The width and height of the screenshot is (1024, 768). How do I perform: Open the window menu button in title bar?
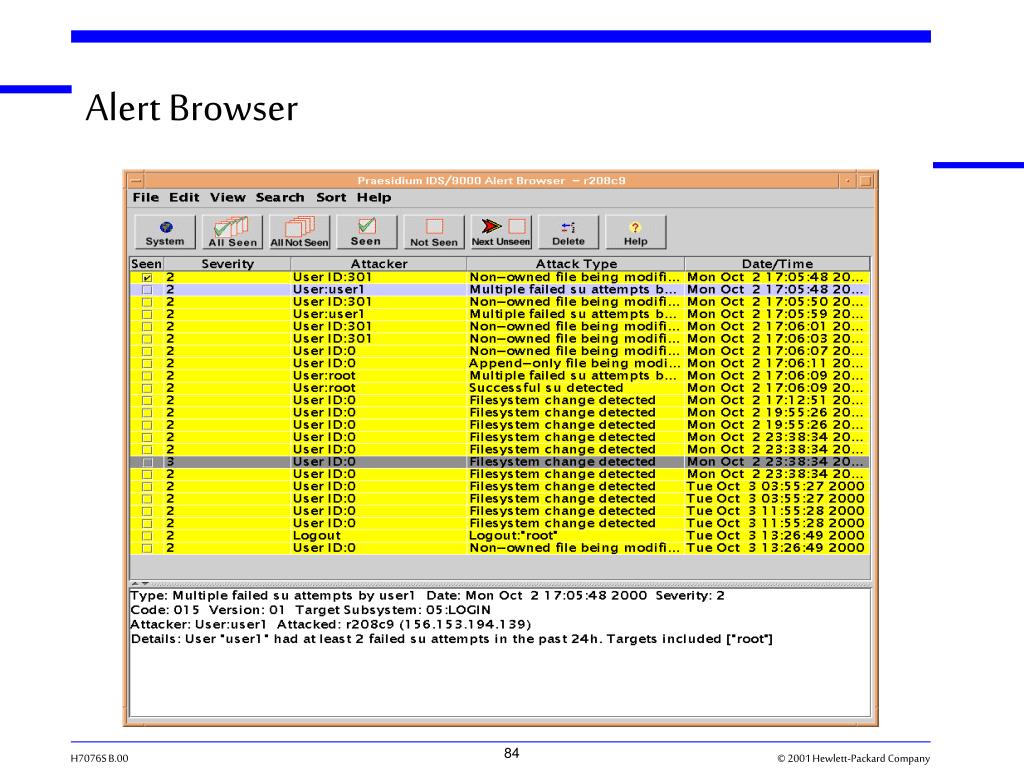[x=136, y=180]
